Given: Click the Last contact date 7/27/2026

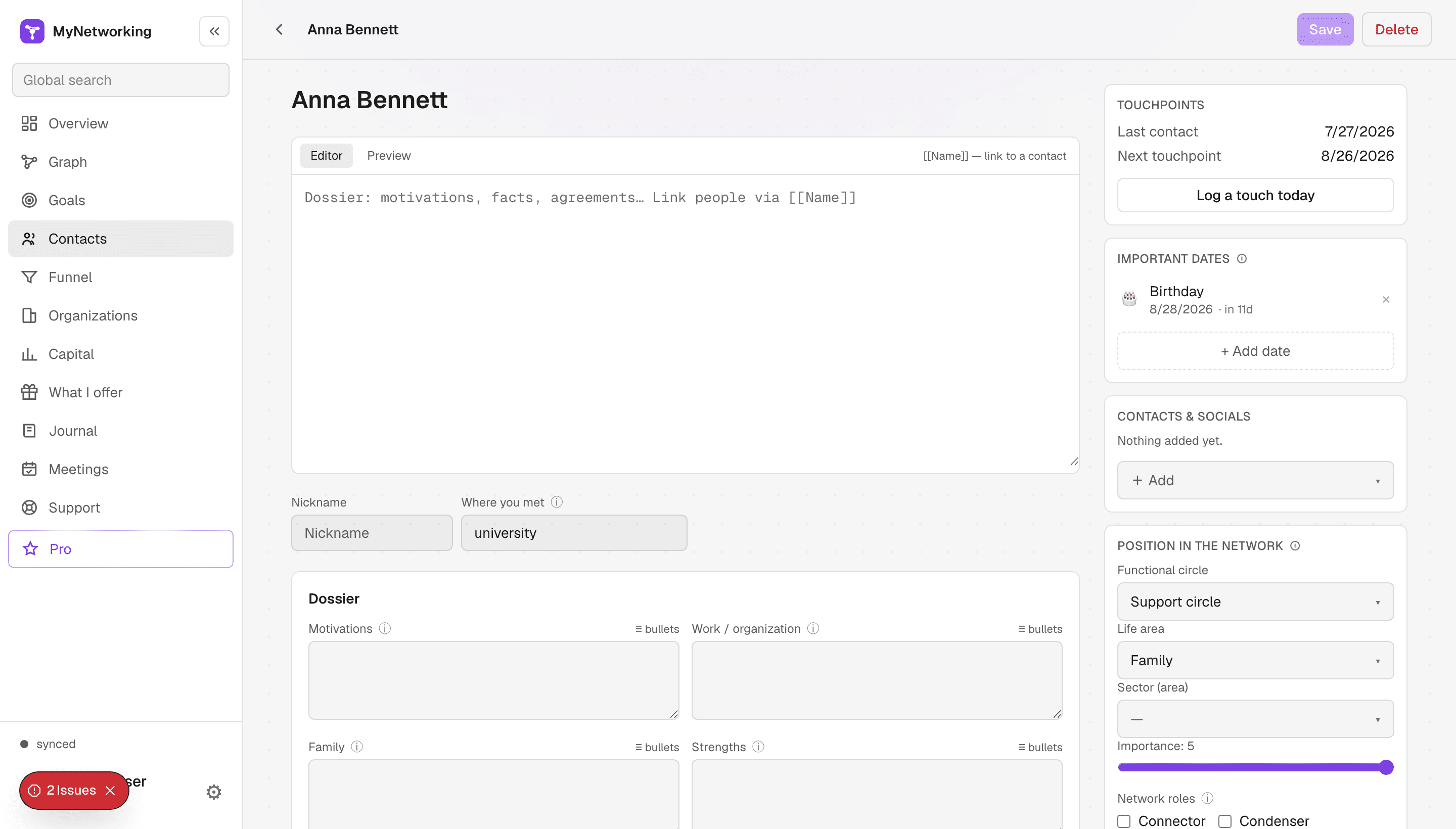Looking at the screenshot, I should click(1359, 131).
